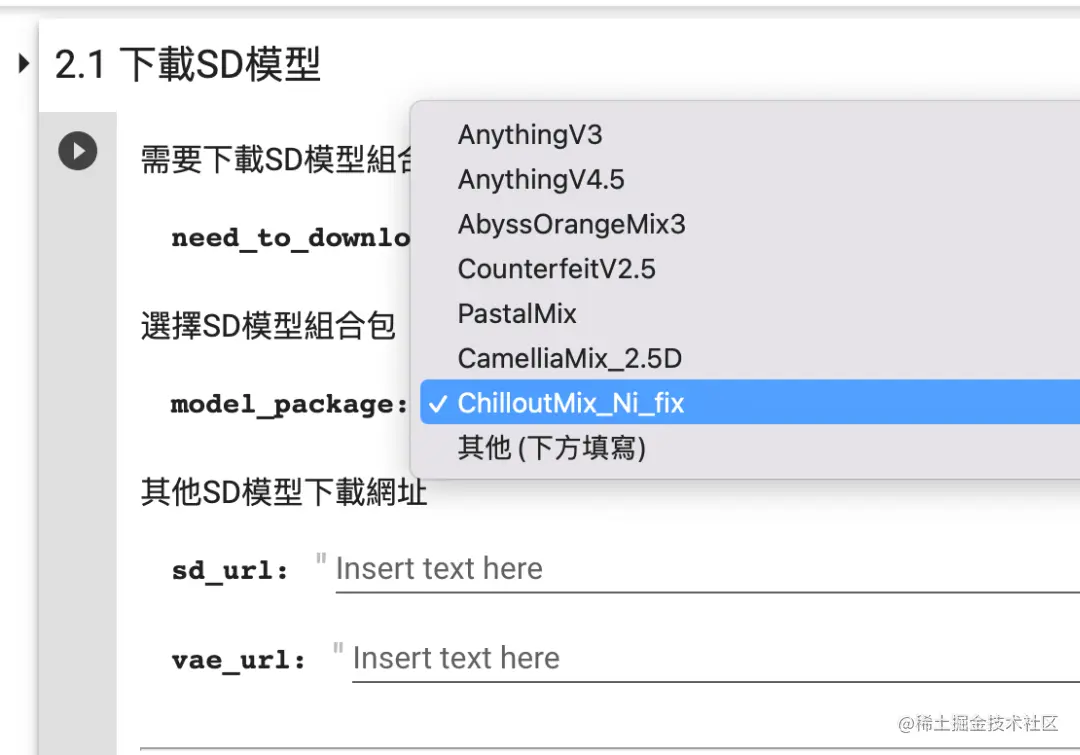Focus the sd_url text input
Image resolution: width=1080 pixels, height=755 pixels.
click(707, 570)
